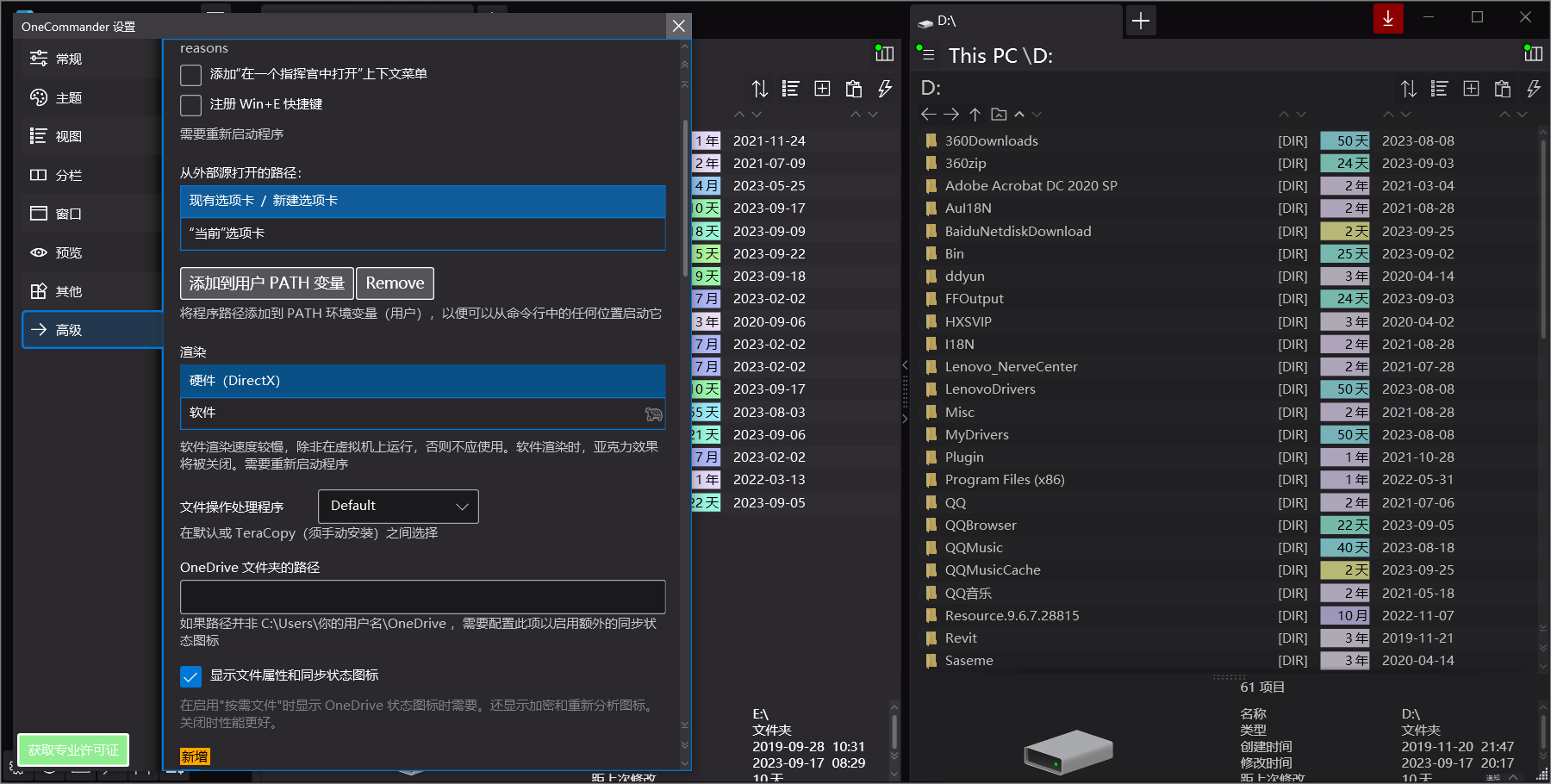Screen dimensions: 1551x784
Task: Navigate up one level with the up arrow
Action: pos(975,114)
